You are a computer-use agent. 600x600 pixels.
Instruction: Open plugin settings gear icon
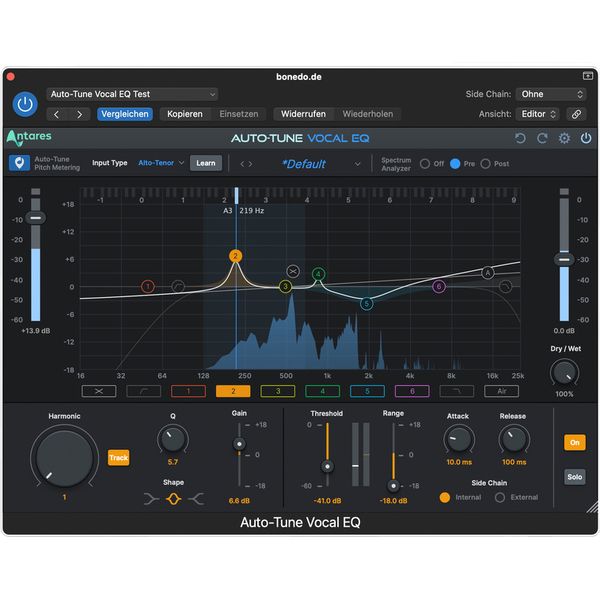pyautogui.click(x=564, y=139)
